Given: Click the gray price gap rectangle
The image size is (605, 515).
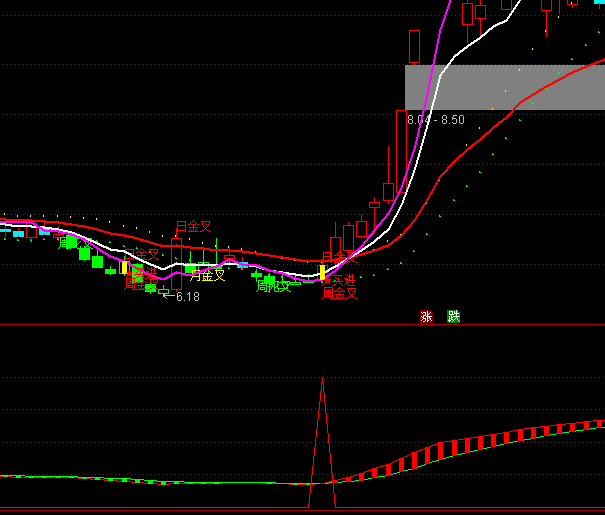Looking at the screenshot, I should (x=505, y=87).
